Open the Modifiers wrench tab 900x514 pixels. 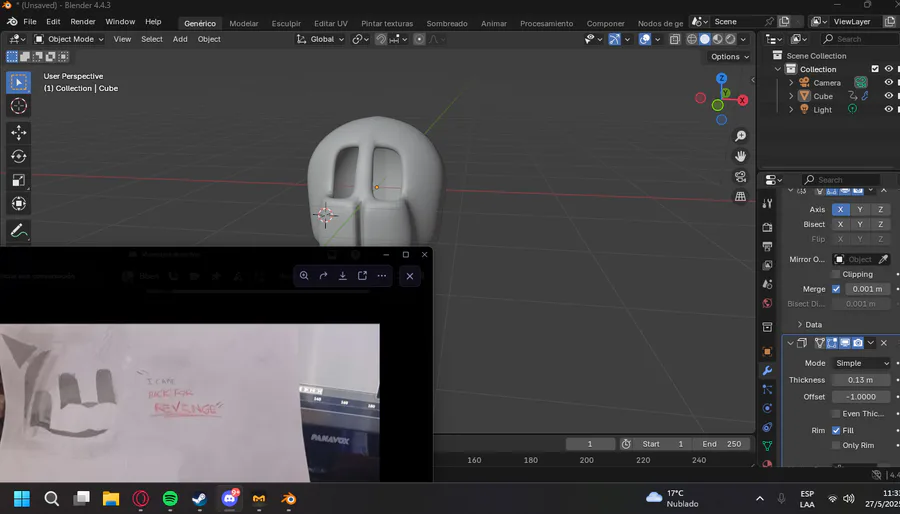(x=767, y=371)
